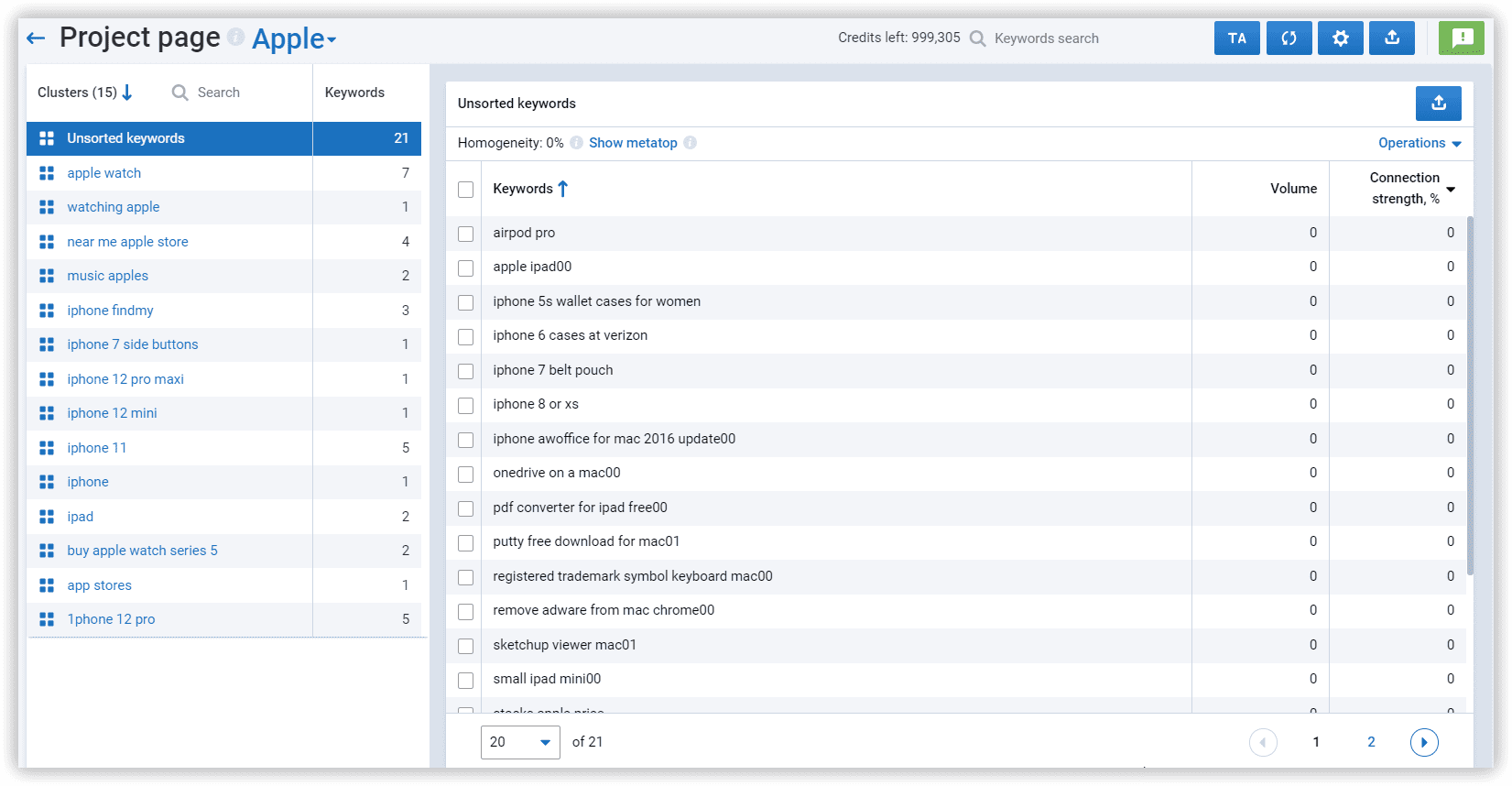The image size is (1512, 786).
Task: Click remove adware from mac chrome00
Action: tap(604, 610)
